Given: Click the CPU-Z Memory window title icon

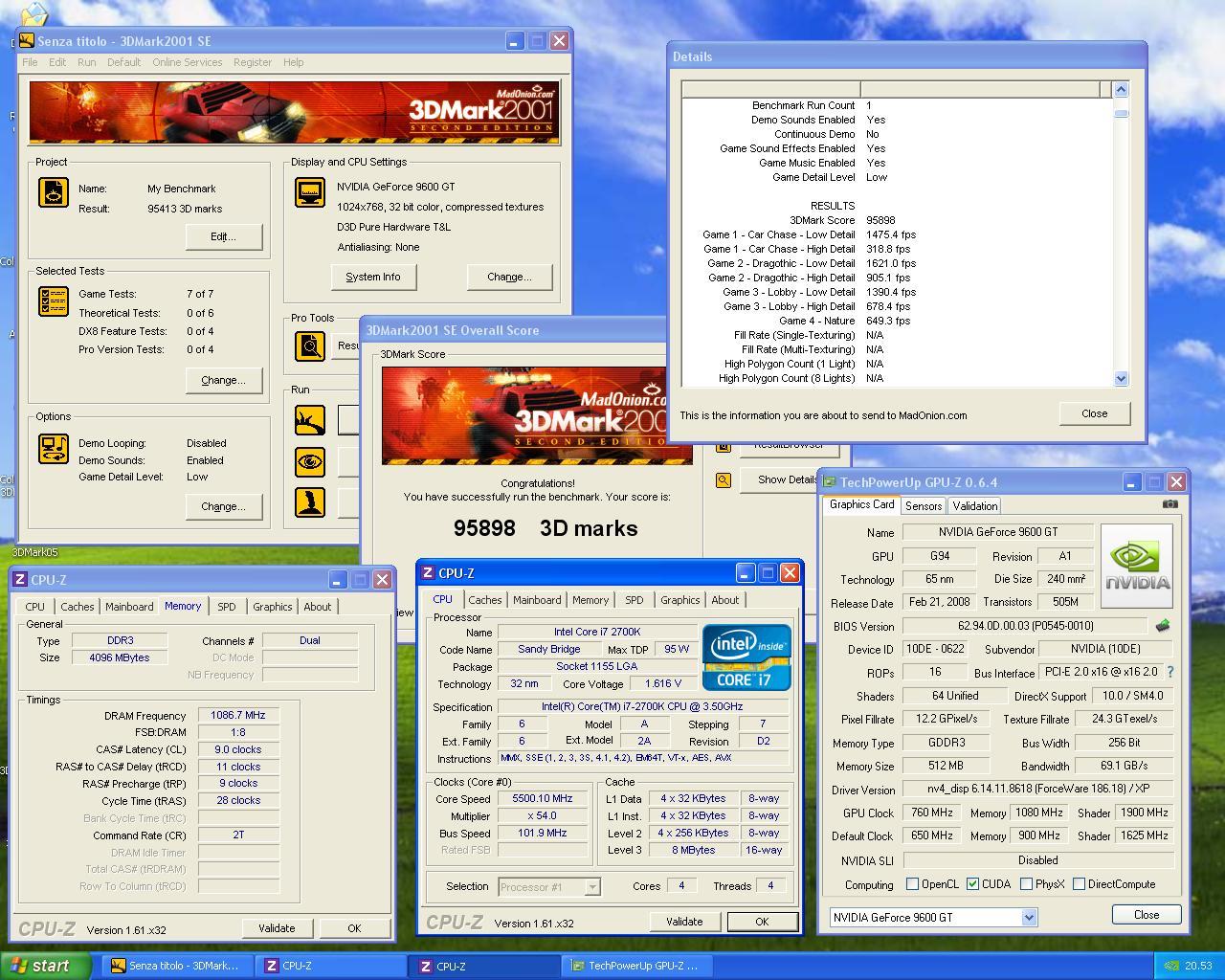Looking at the screenshot, I should pyautogui.click(x=20, y=580).
